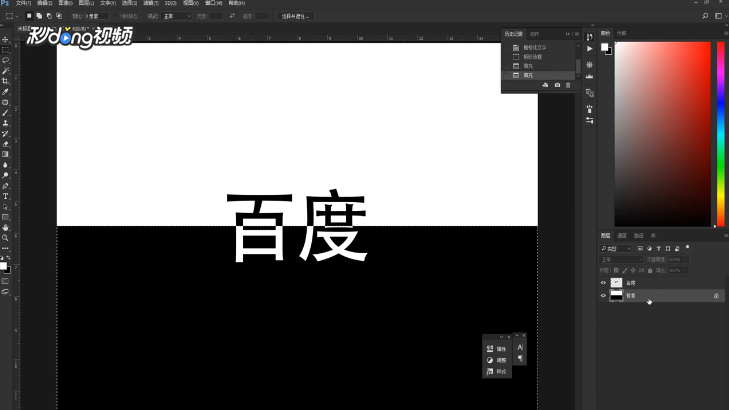
Task: Open the layer filter type dropdown
Action: [x=616, y=249]
